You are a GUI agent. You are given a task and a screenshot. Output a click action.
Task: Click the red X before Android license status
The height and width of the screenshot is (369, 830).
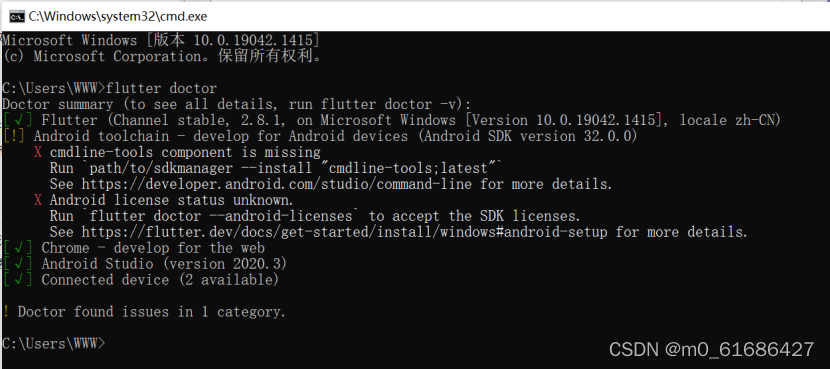(38, 200)
